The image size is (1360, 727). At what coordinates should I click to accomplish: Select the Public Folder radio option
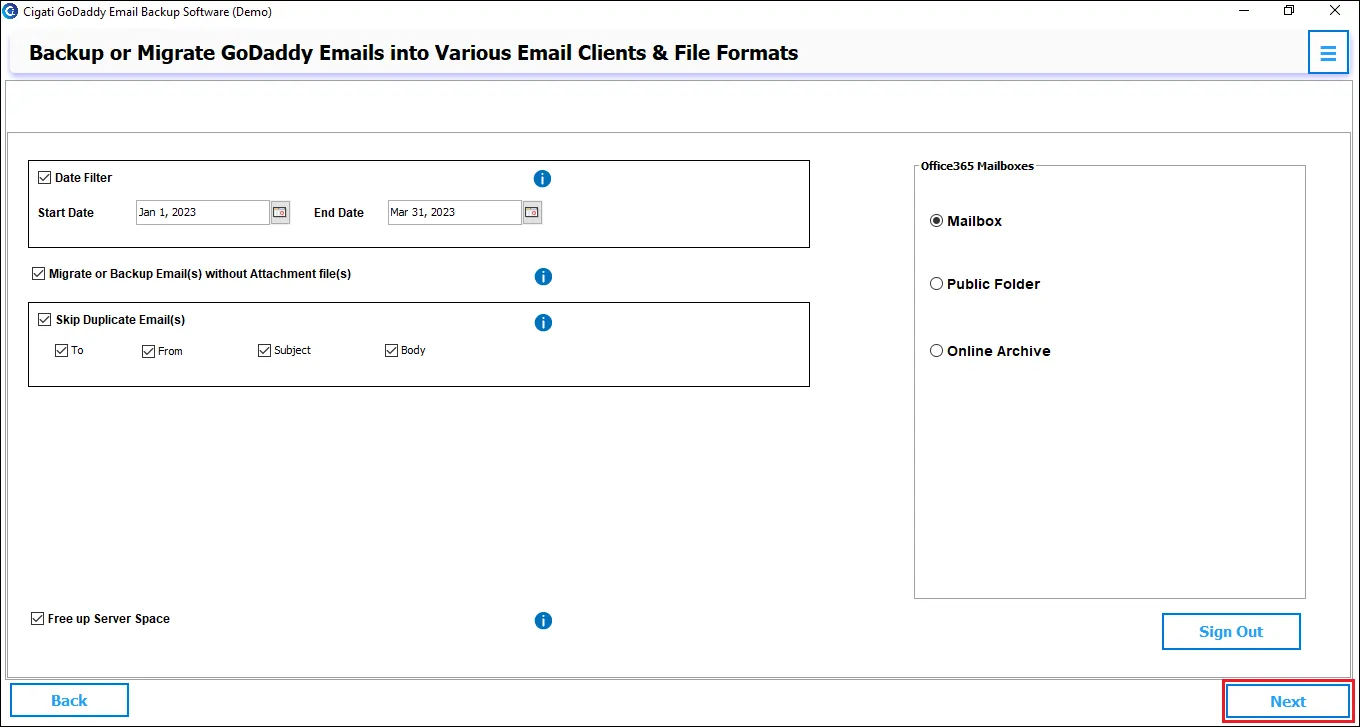tap(936, 284)
